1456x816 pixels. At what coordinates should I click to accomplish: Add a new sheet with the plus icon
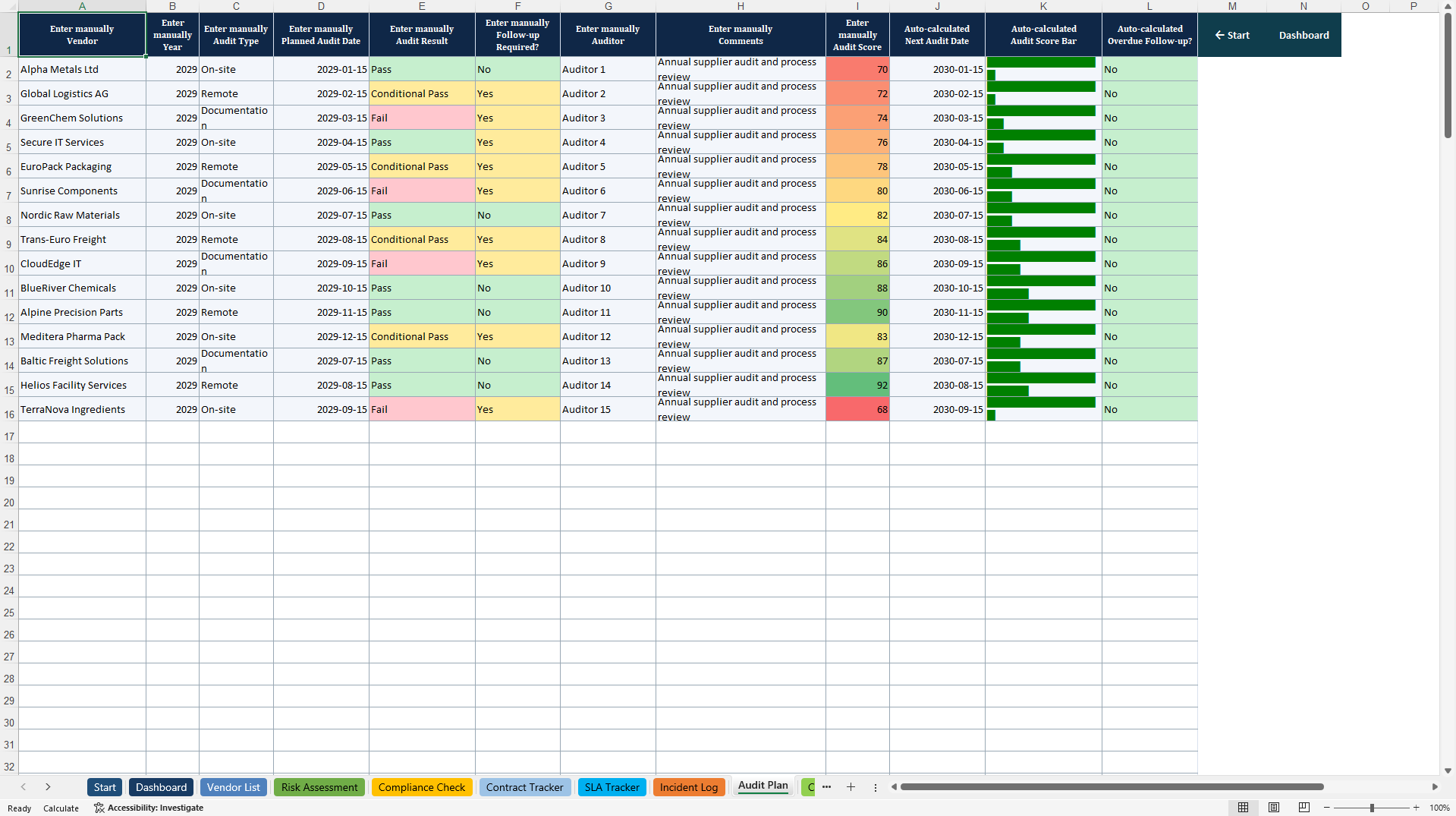coord(851,787)
